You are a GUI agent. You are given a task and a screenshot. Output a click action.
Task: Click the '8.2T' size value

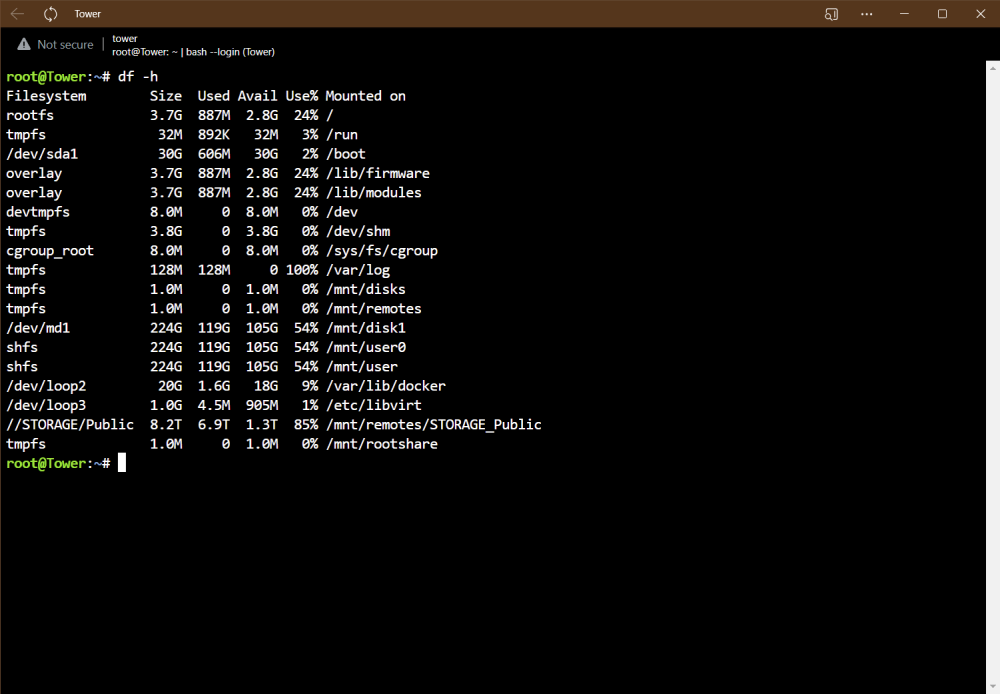[x=166, y=425]
